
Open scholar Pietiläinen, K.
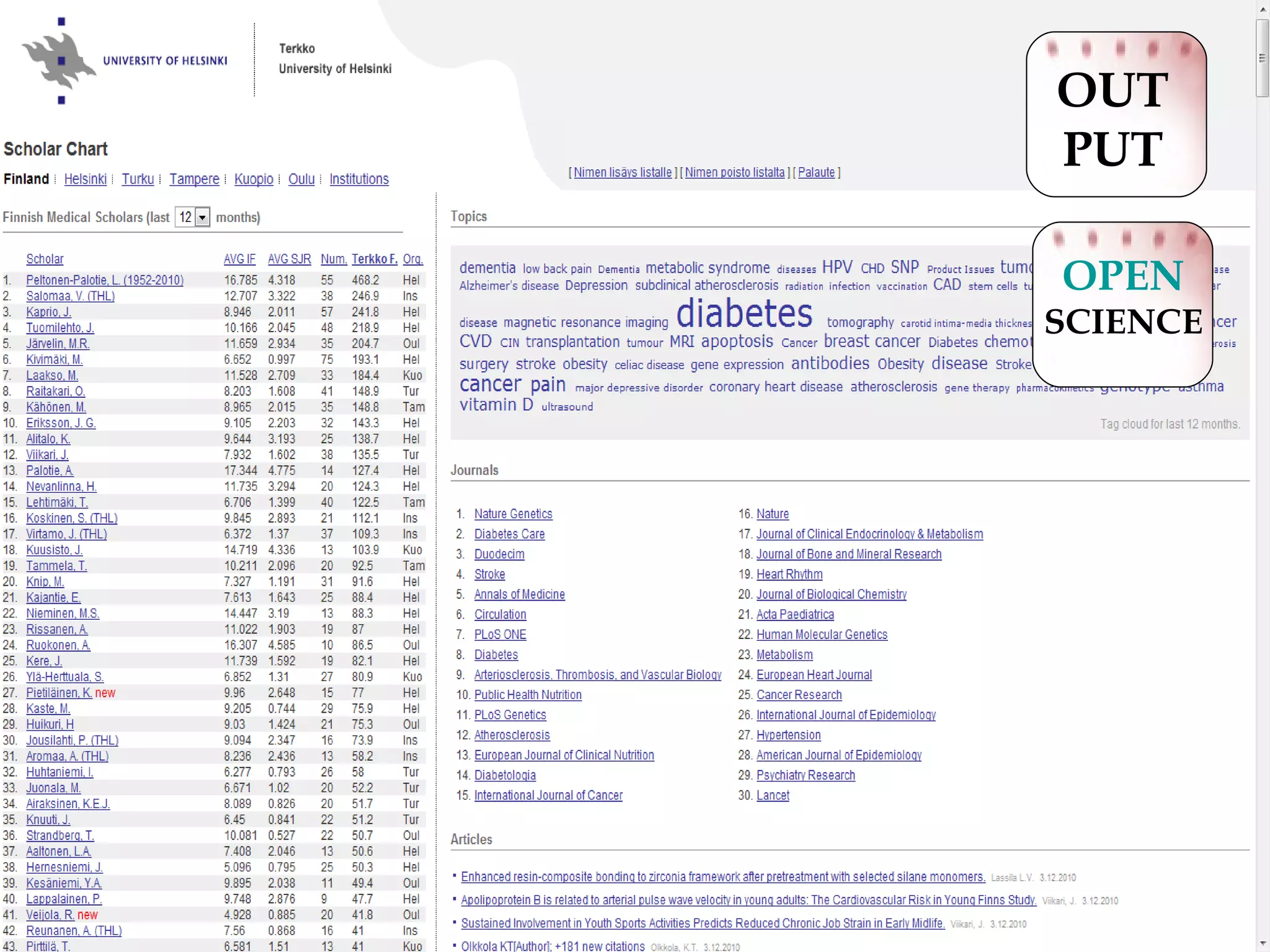coord(59,693)
